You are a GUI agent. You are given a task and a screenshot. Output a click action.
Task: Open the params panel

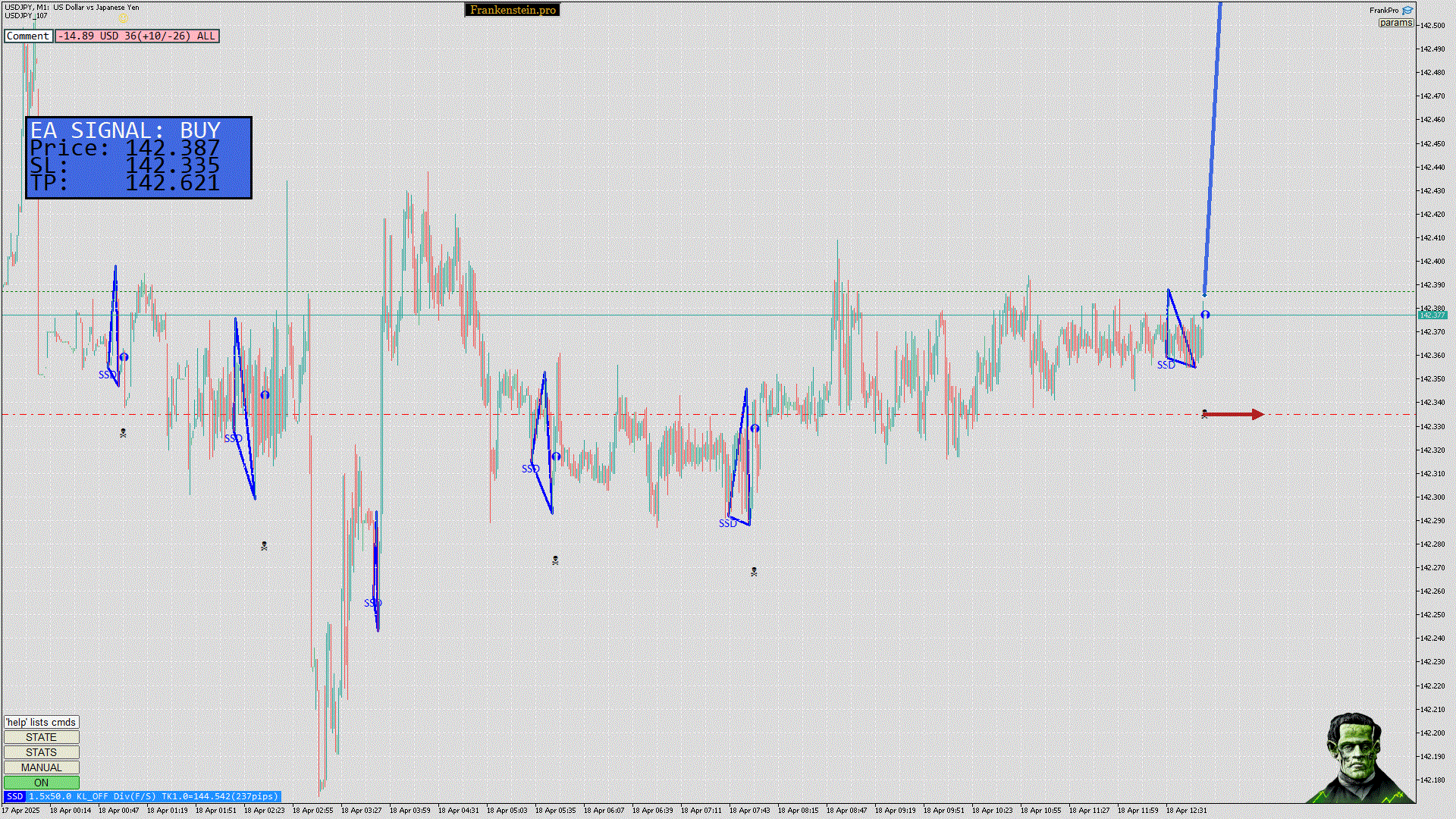coord(1395,23)
